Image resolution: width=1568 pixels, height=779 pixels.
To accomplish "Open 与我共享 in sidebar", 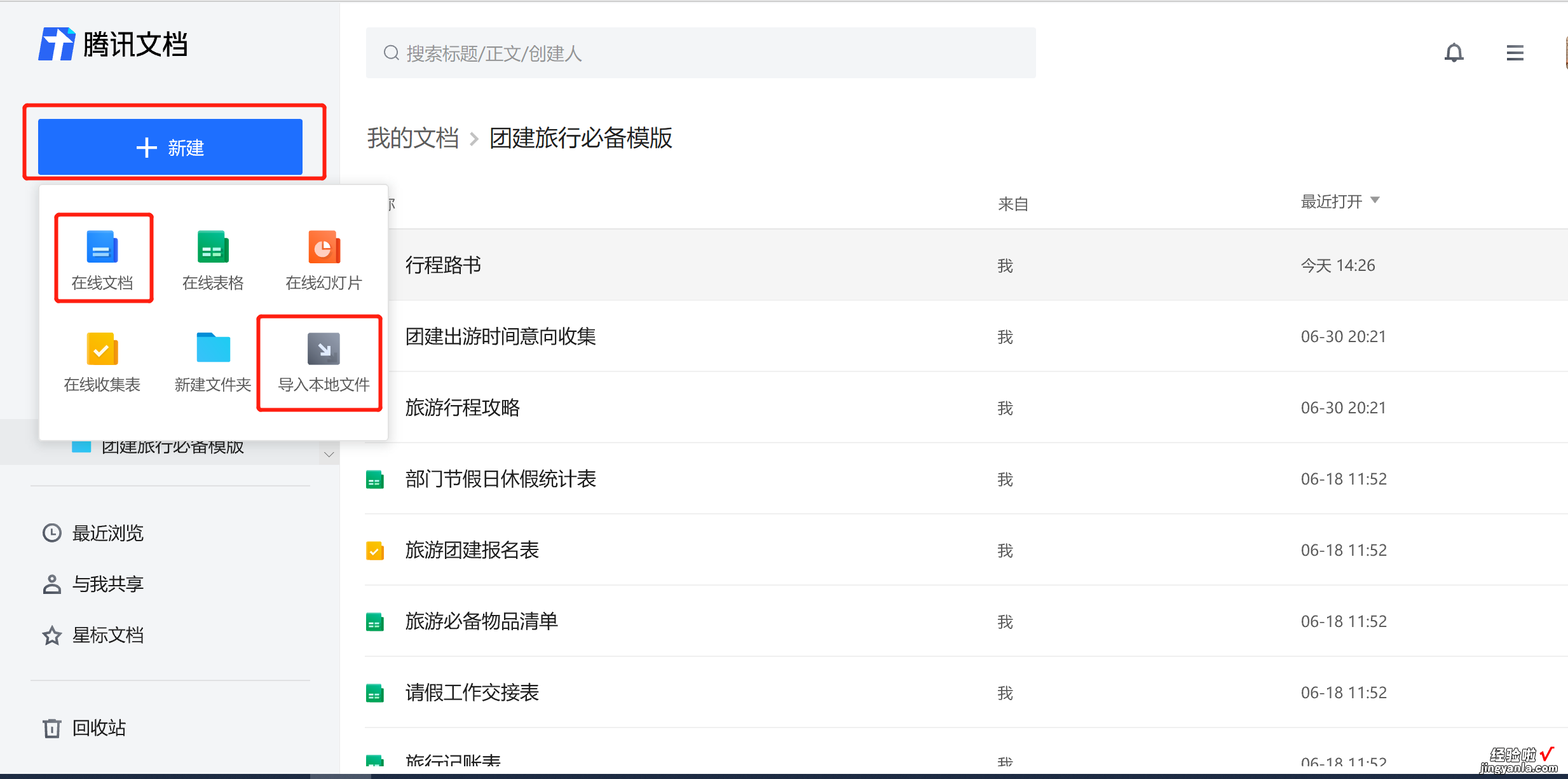I will [108, 584].
